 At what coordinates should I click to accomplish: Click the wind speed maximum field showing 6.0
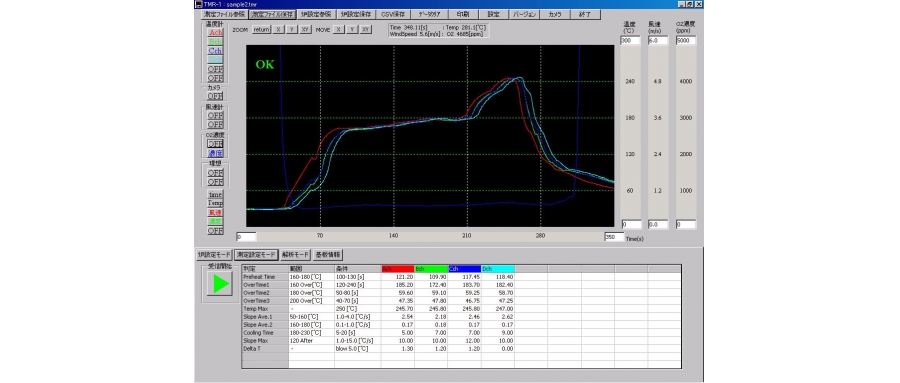coord(658,41)
